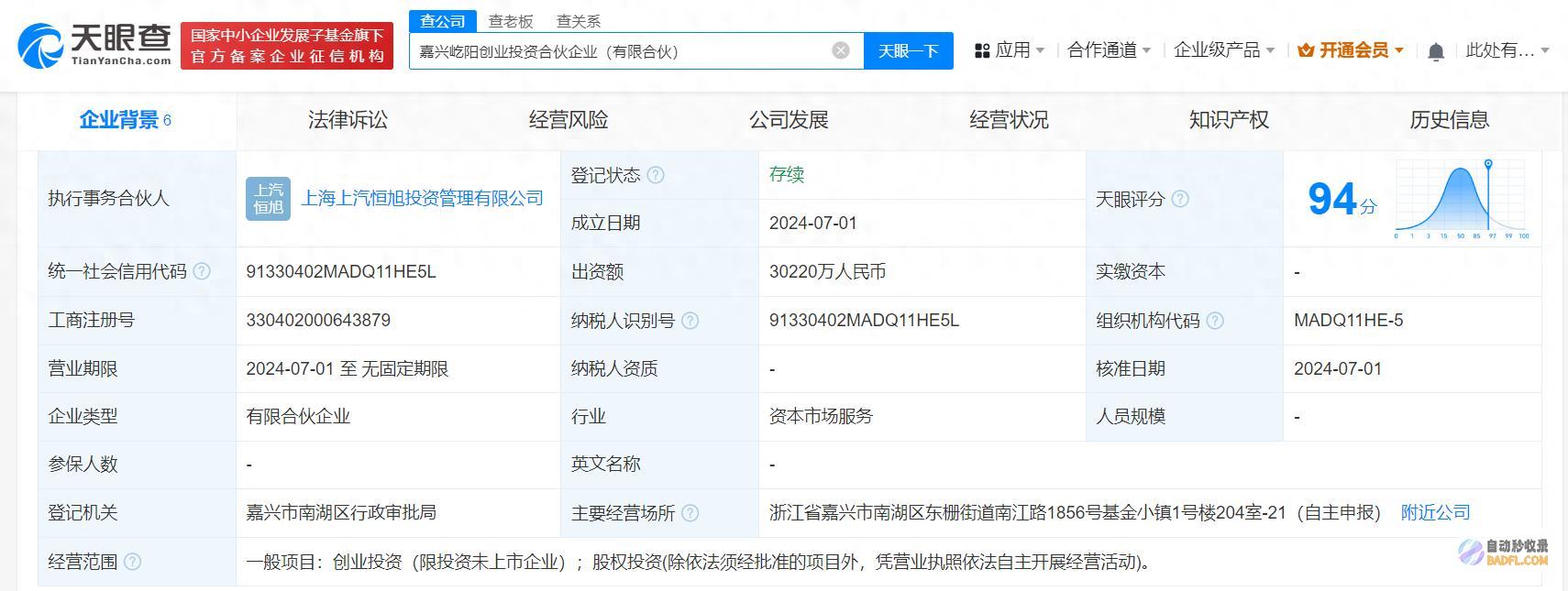Switch to the 知识产权 tab
The width and height of the screenshot is (1568, 591).
pos(1229,120)
